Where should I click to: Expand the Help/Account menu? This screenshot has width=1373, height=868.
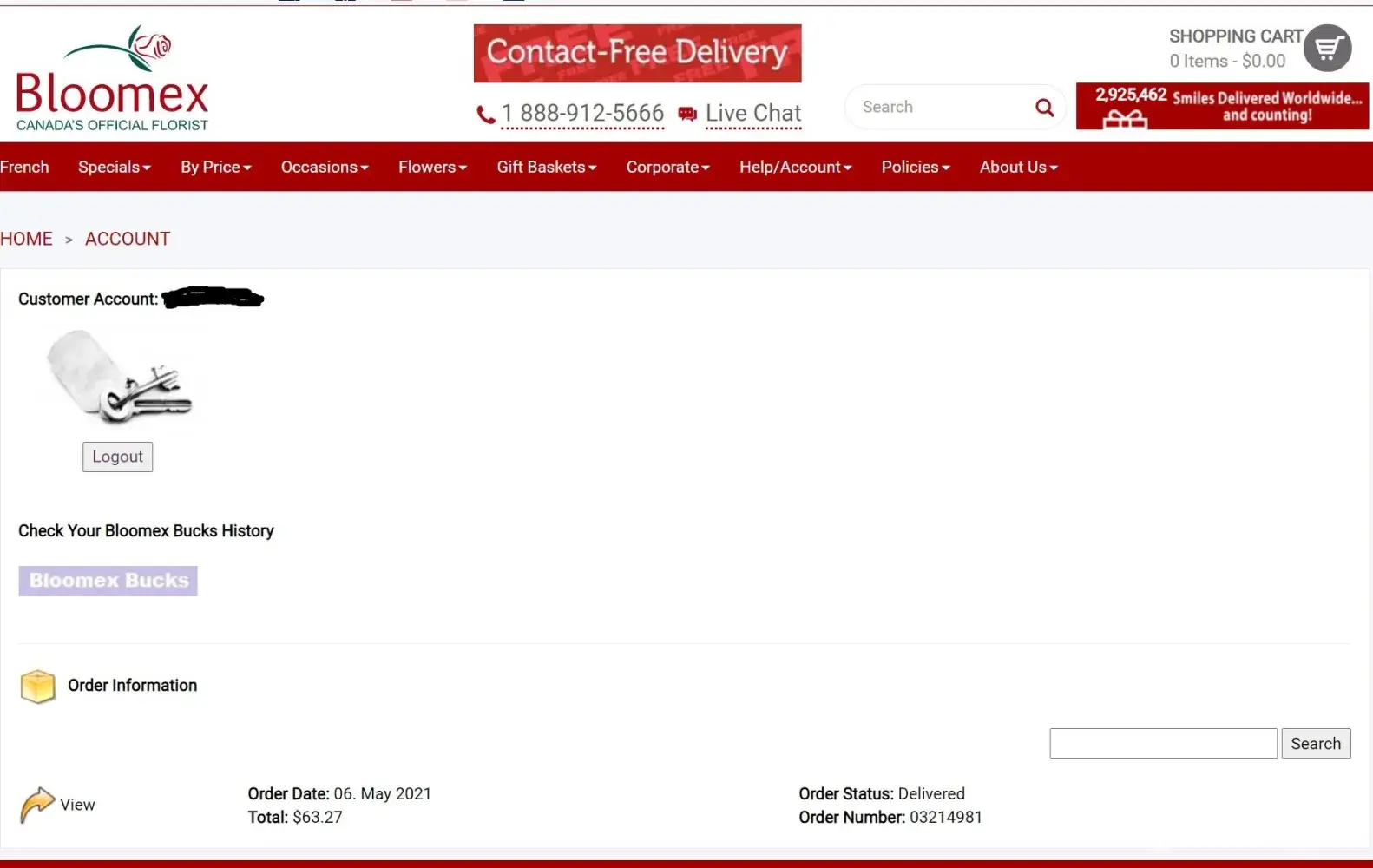point(796,167)
